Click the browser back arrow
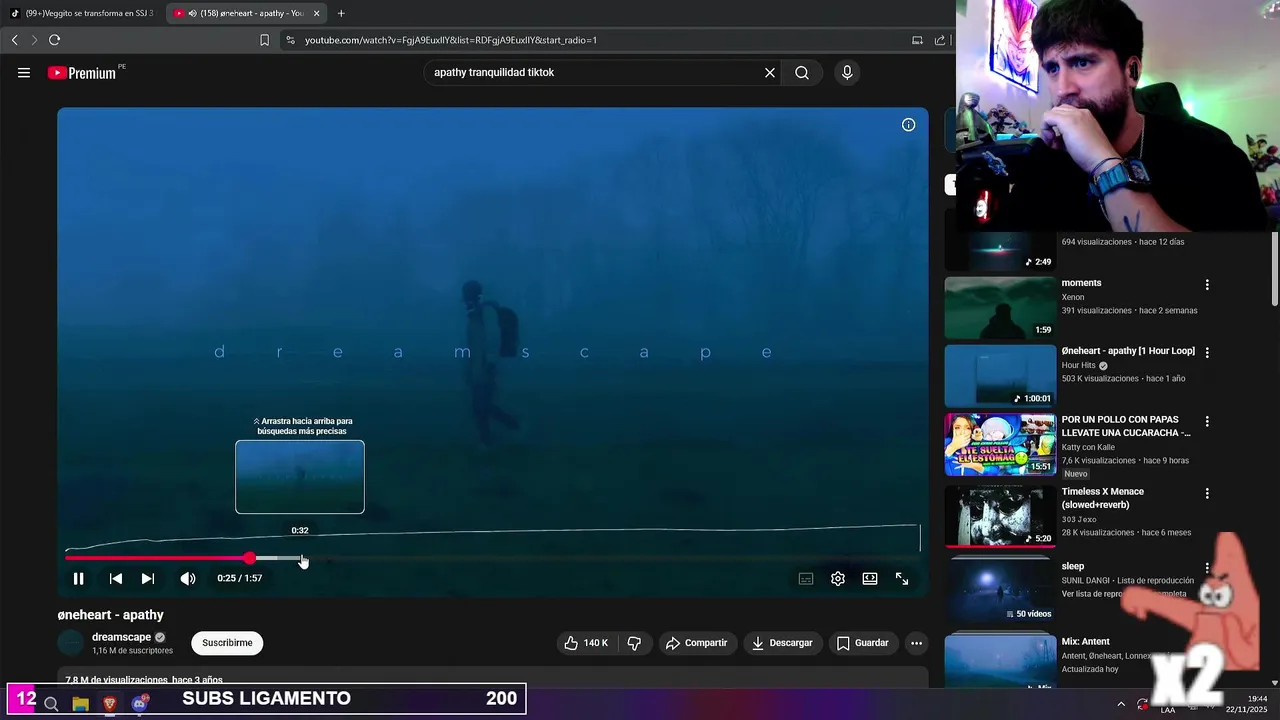 pos(14,40)
